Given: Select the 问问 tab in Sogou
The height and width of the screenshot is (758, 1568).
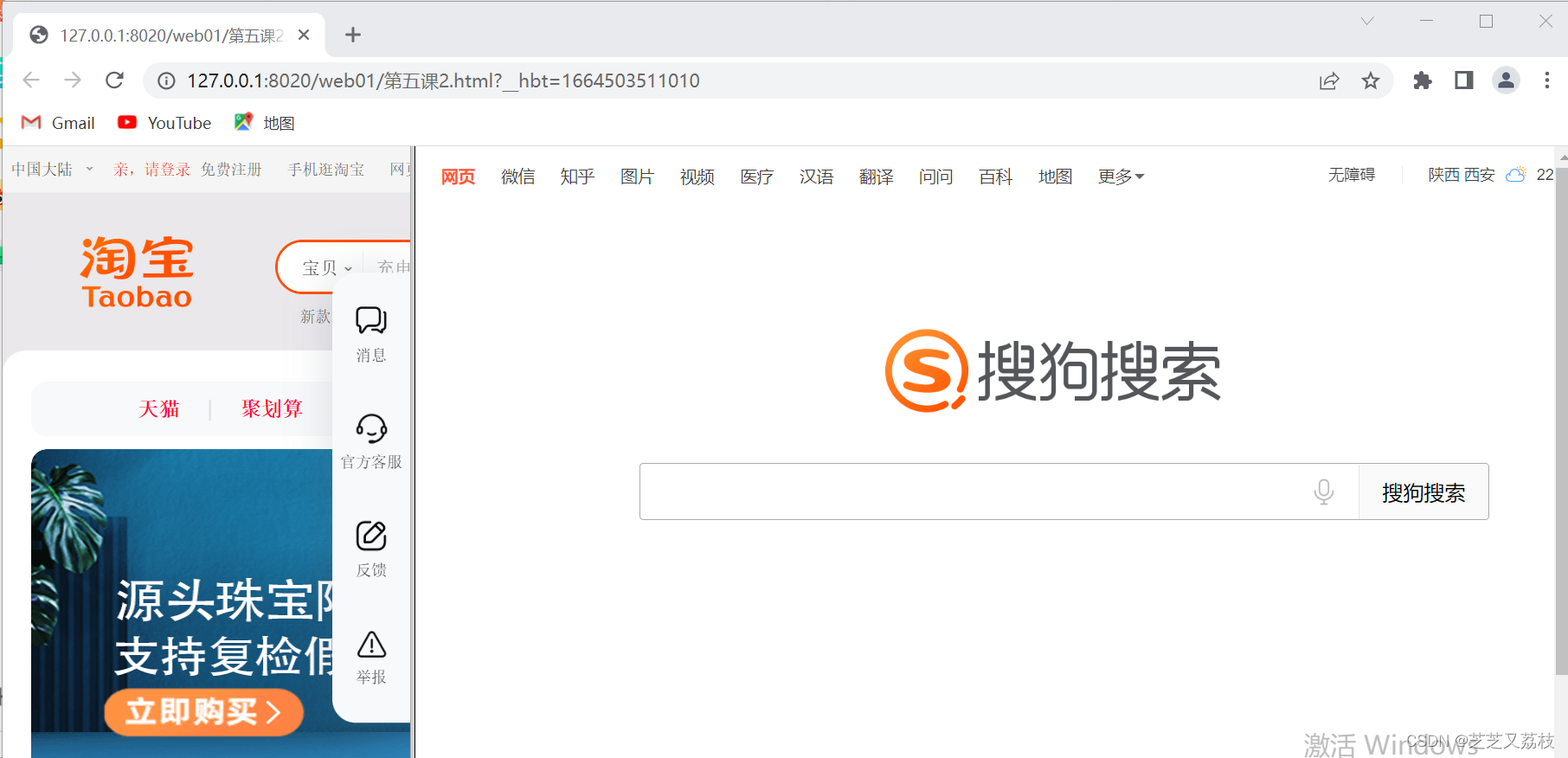Looking at the screenshot, I should [935, 177].
